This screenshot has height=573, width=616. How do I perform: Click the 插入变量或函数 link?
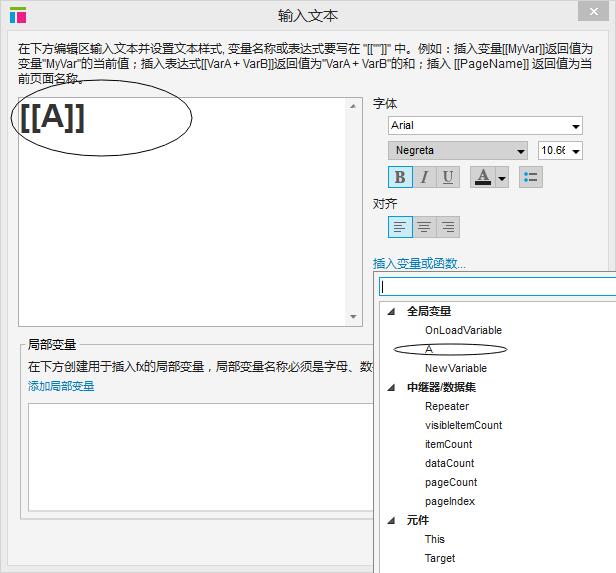tap(419, 264)
